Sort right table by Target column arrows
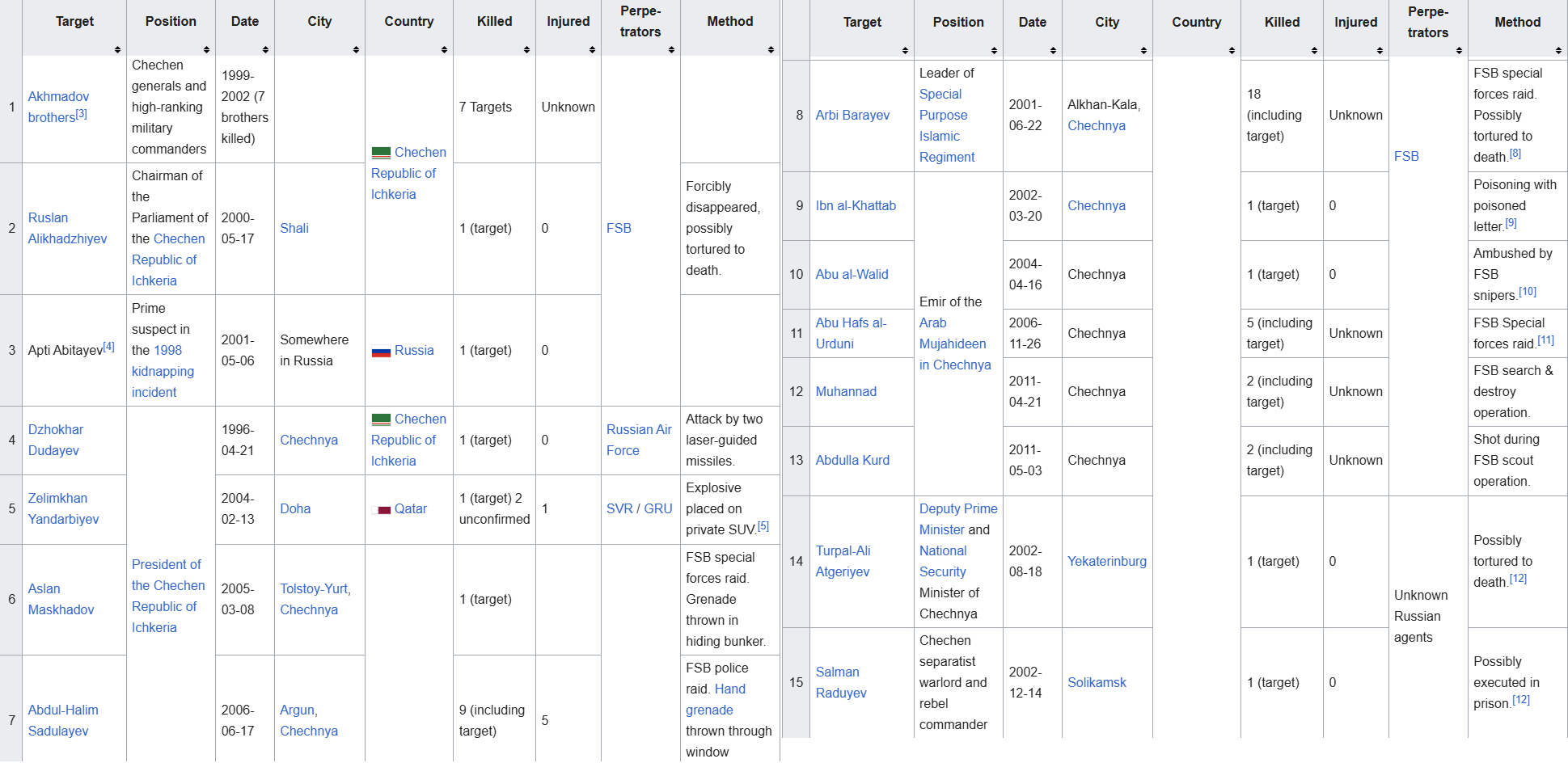Screen dimensions: 1568x763 pos(906,51)
